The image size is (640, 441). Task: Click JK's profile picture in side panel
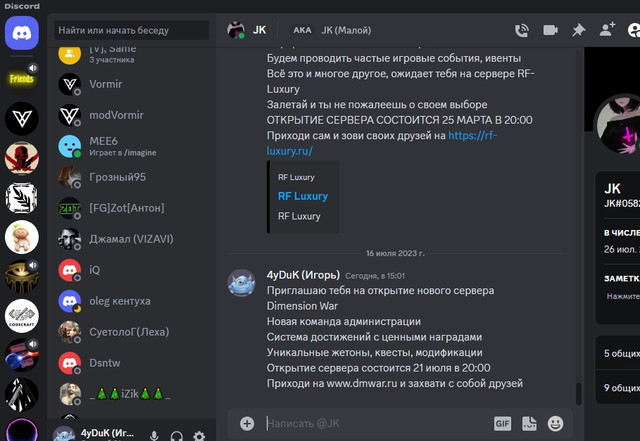(x=619, y=124)
